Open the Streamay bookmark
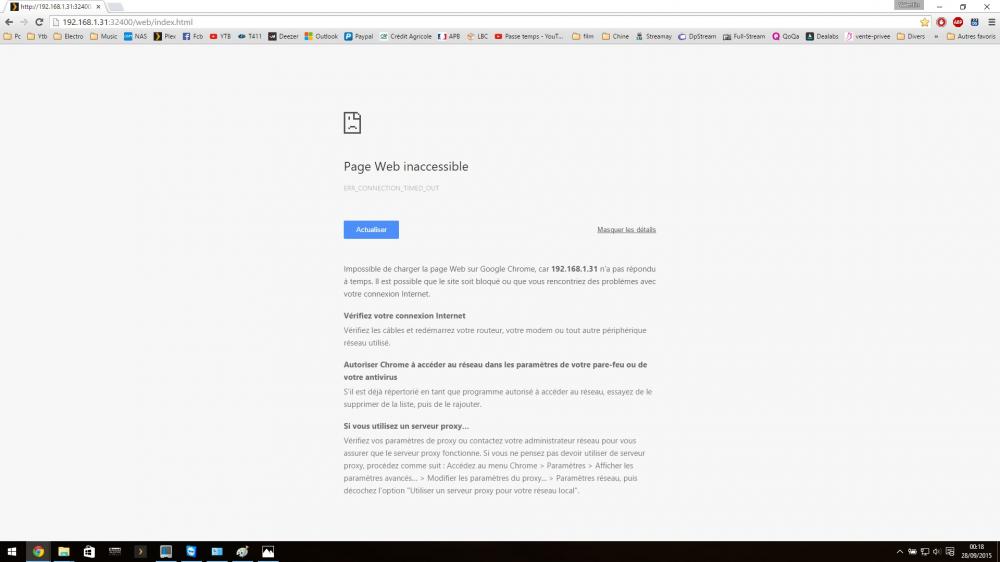The height and width of the screenshot is (562, 1000). click(x=654, y=36)
